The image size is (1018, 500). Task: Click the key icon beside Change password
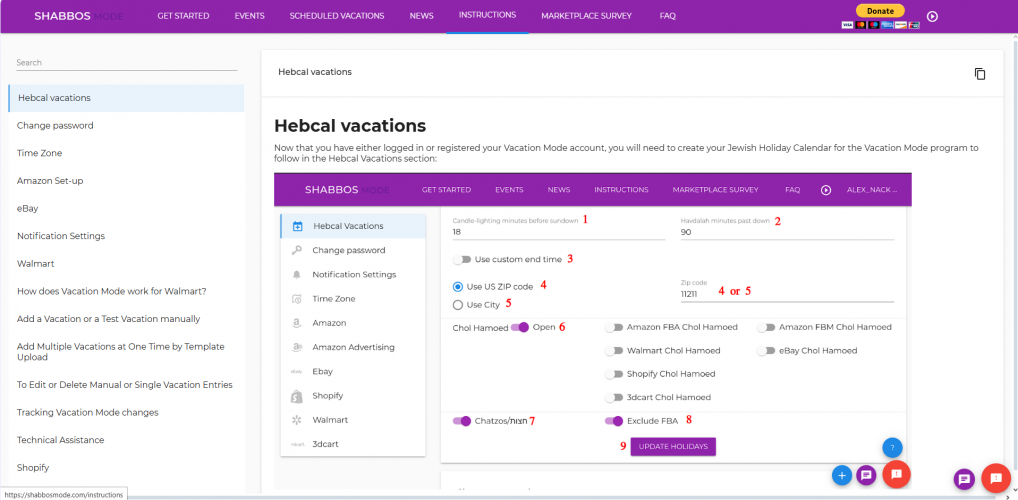point(297,250)
